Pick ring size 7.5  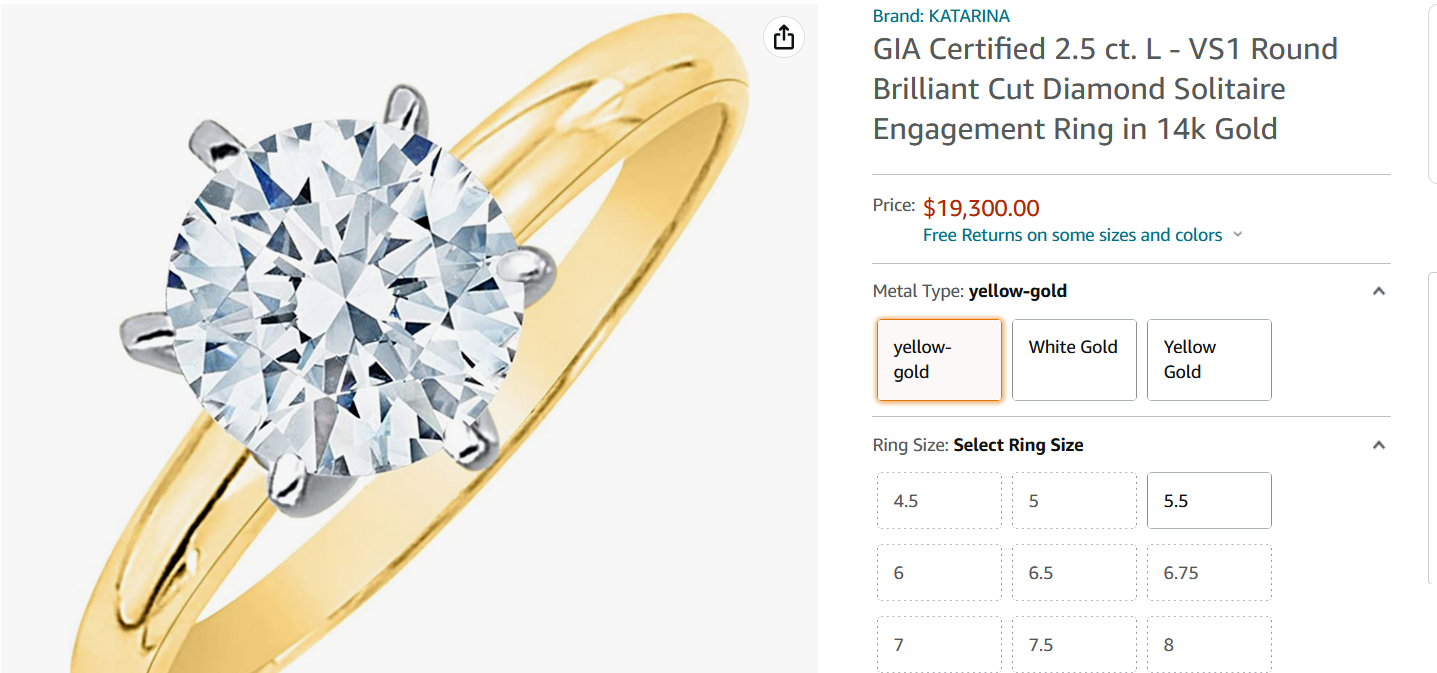[x=1074, y=645]
